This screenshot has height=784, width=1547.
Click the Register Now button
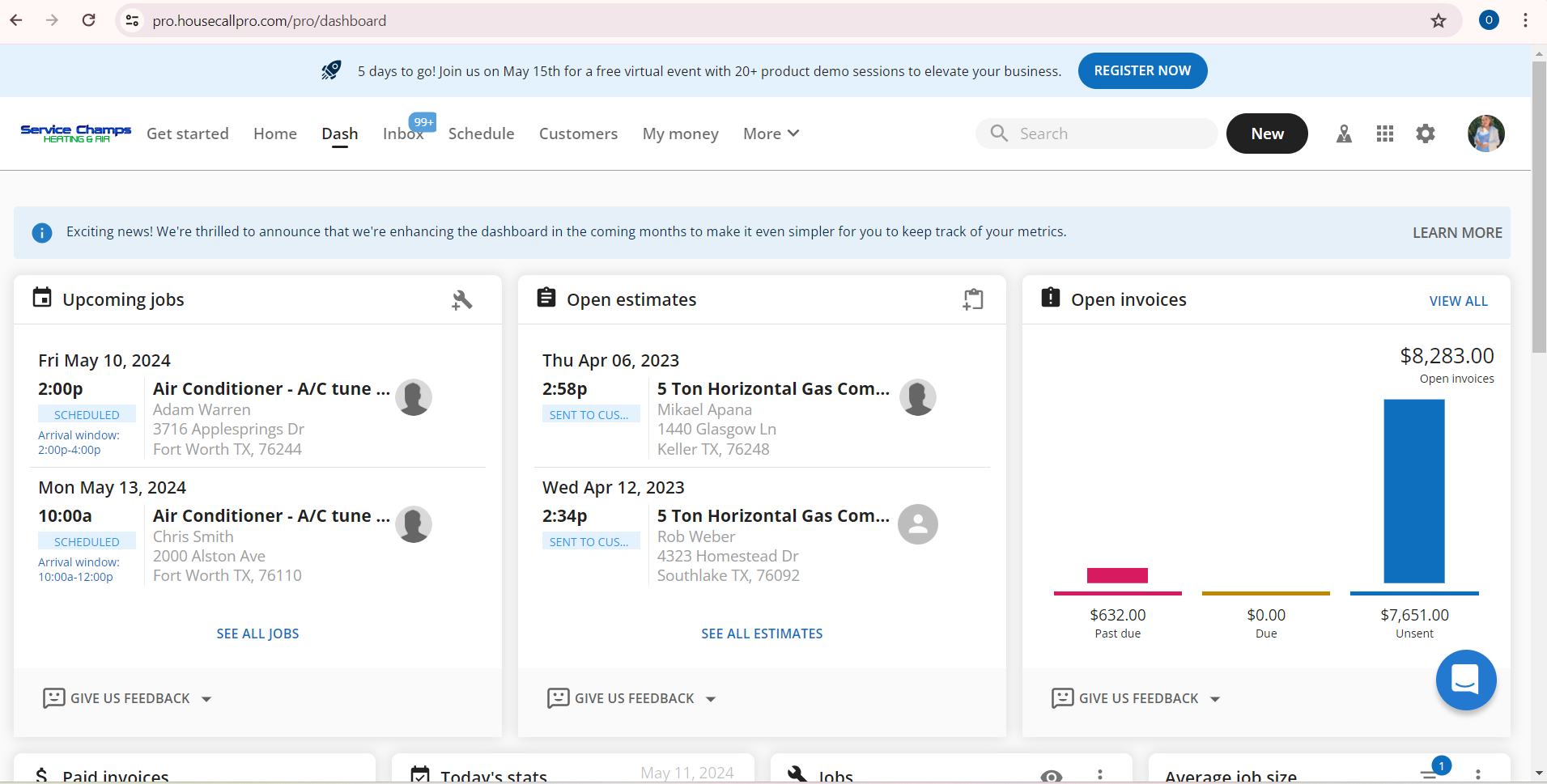[x=1142, y=71]
